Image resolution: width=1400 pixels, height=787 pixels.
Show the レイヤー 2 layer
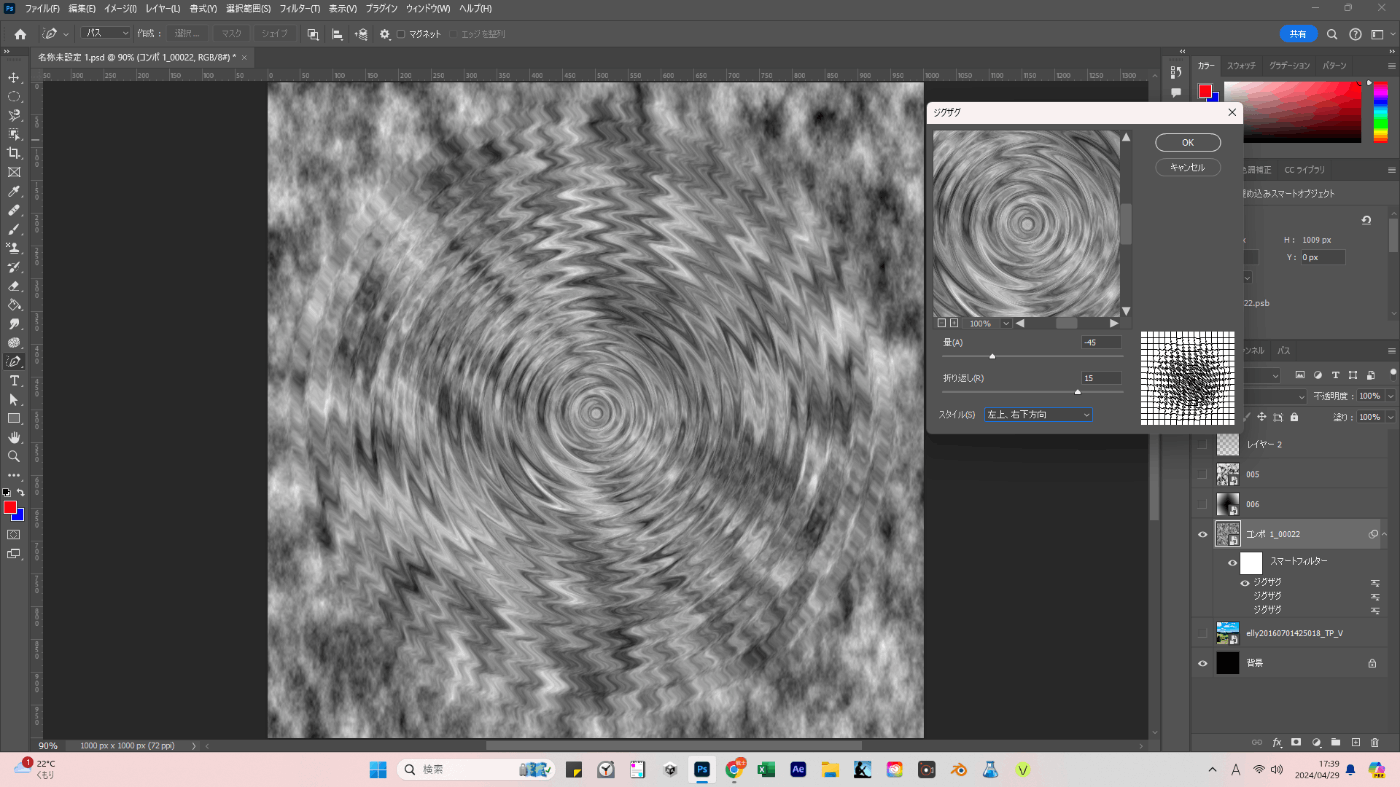[1203, 444]
